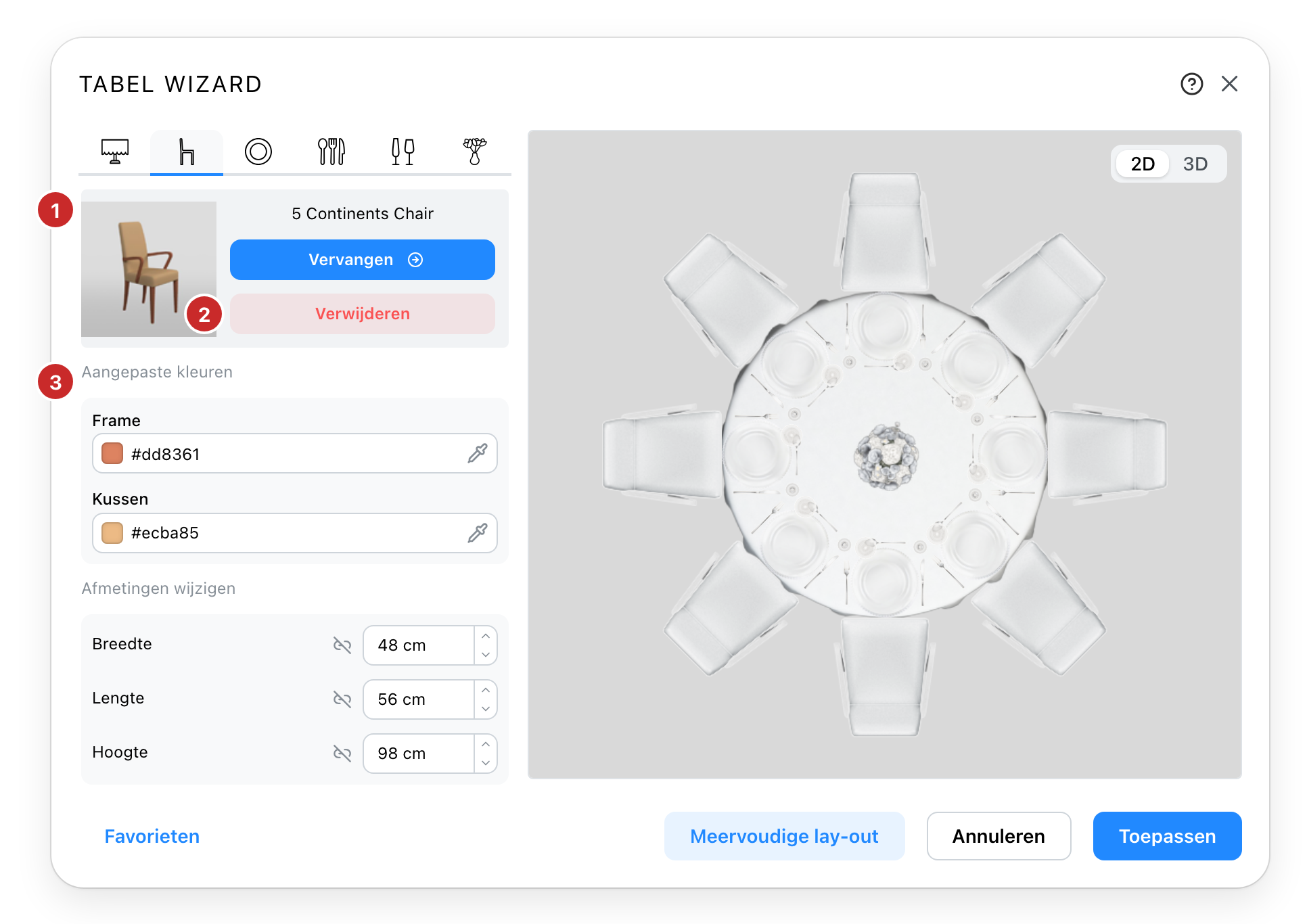The width and height of the screenshot is (1307, 924).
Task: Toggle the Lengte link lock icon
Action: (x=342, y=699)
